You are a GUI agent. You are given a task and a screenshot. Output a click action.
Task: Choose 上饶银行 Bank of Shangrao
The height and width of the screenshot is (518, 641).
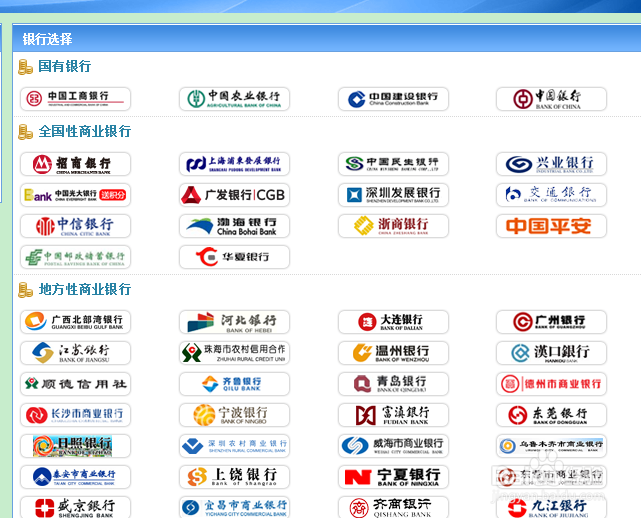coord(234,477)
